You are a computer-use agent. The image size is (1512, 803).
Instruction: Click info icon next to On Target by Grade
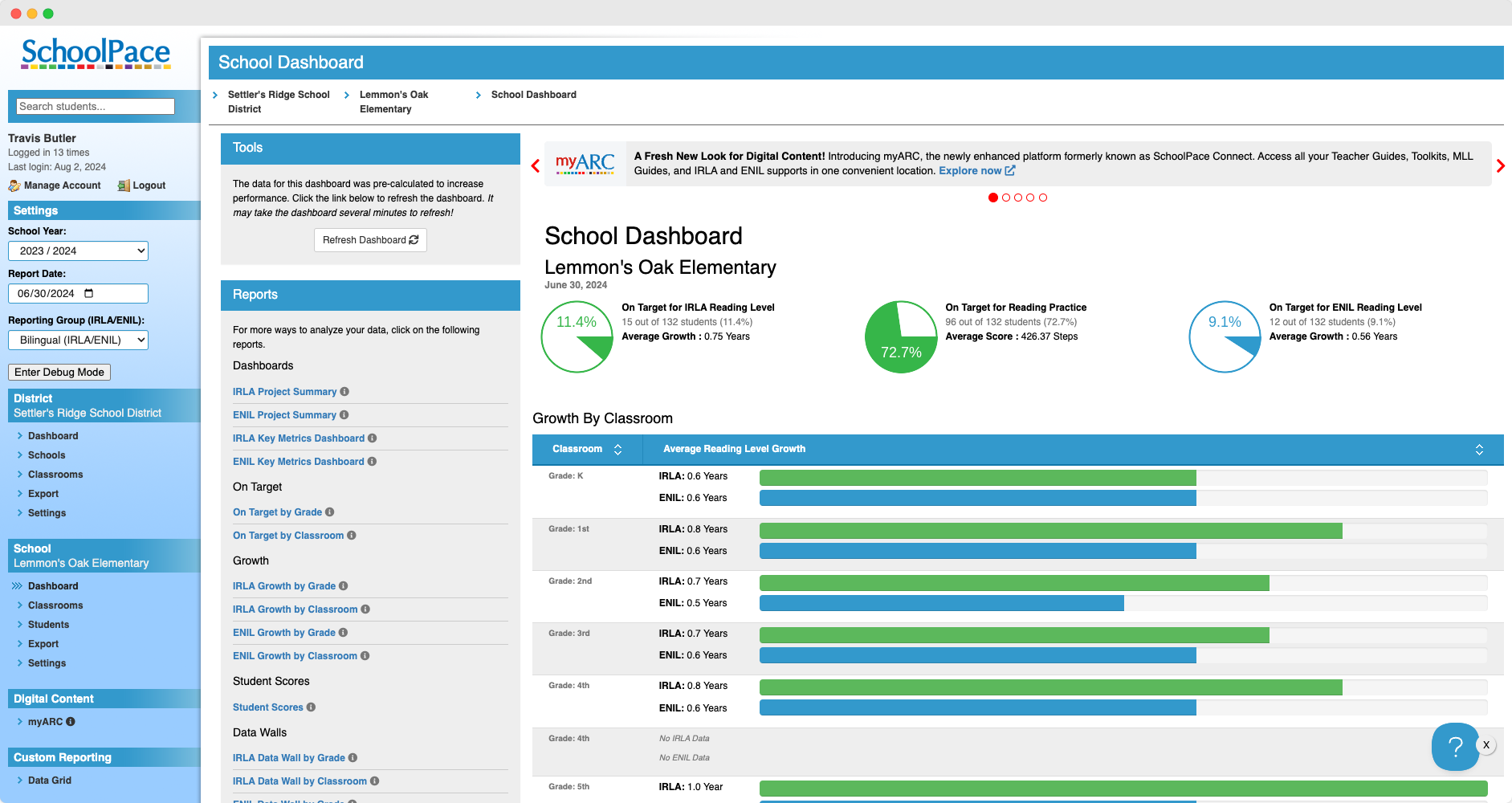(x=329, y=512)
